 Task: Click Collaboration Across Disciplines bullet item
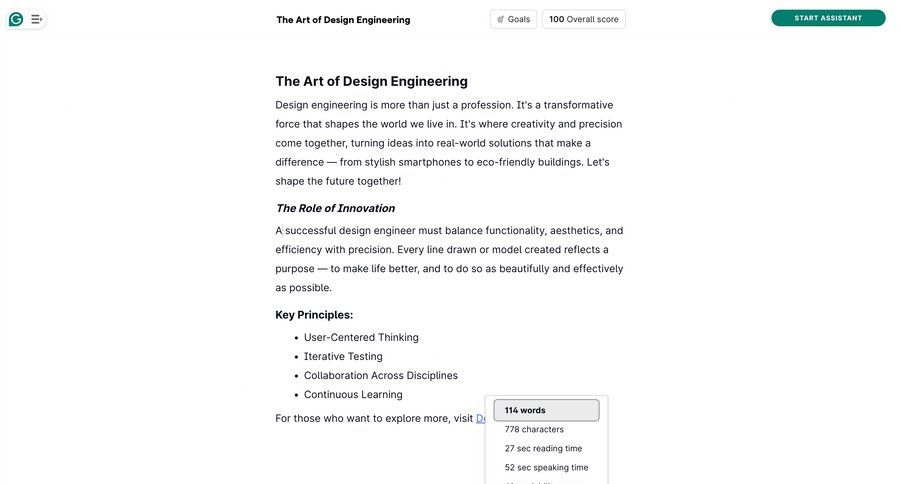click(380, 375)
